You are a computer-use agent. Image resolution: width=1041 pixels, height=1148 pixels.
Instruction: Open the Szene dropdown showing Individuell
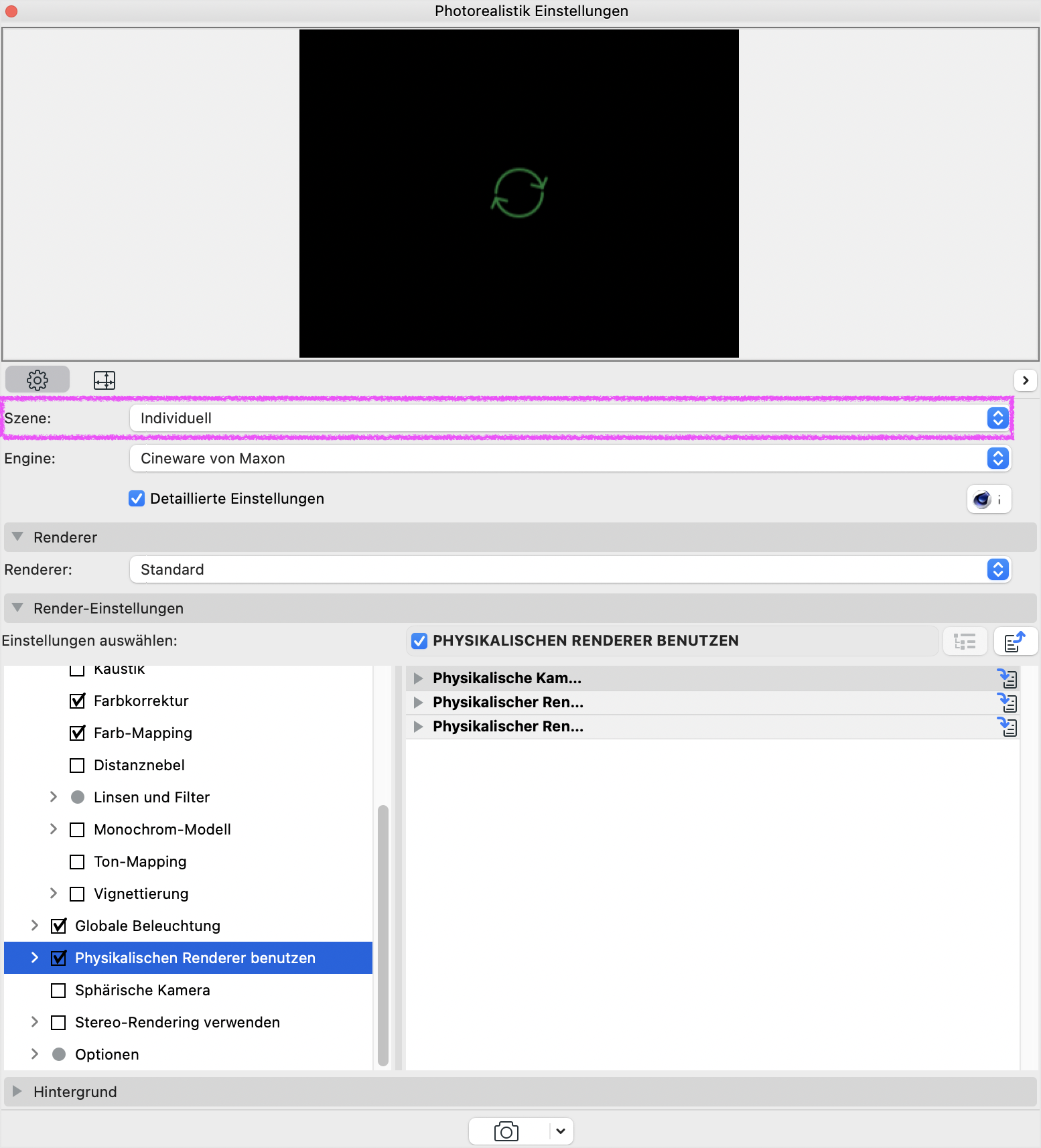coord(570,418)
